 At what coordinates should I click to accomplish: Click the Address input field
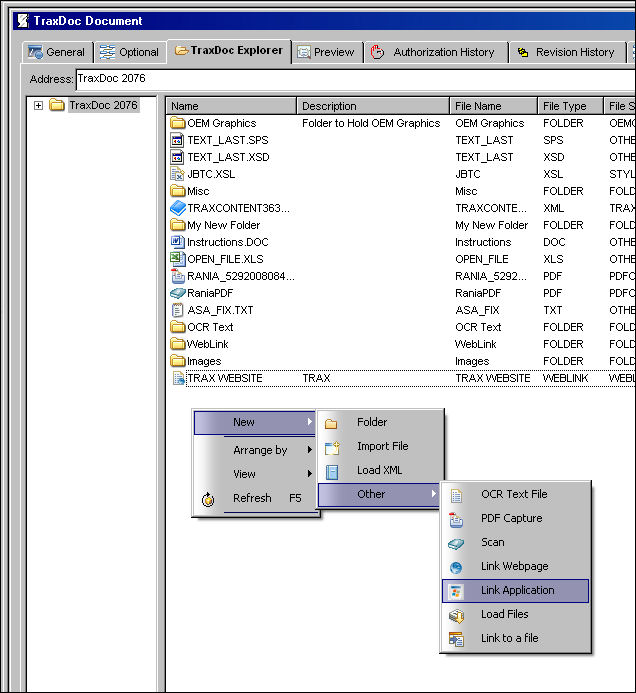356,79
